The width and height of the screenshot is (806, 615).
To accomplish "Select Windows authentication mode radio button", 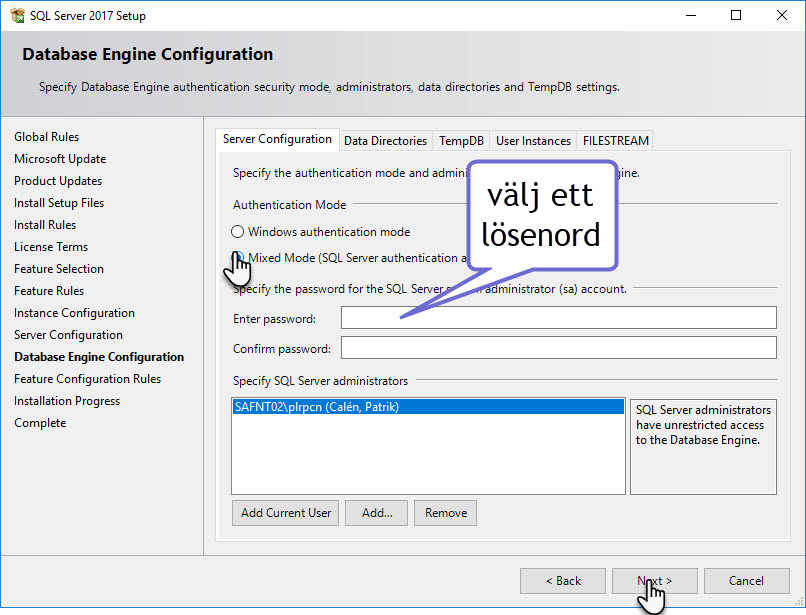I will pyautogui.click(x=237, y=232).
